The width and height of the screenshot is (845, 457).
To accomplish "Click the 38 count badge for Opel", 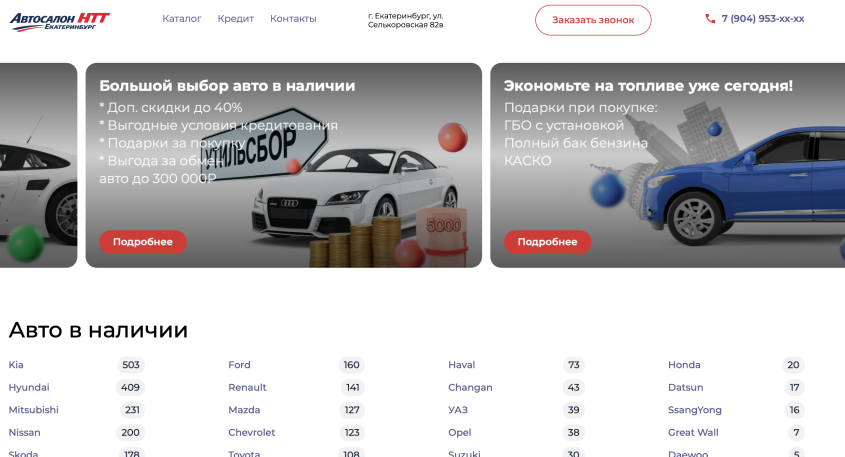I will point(573,433).
